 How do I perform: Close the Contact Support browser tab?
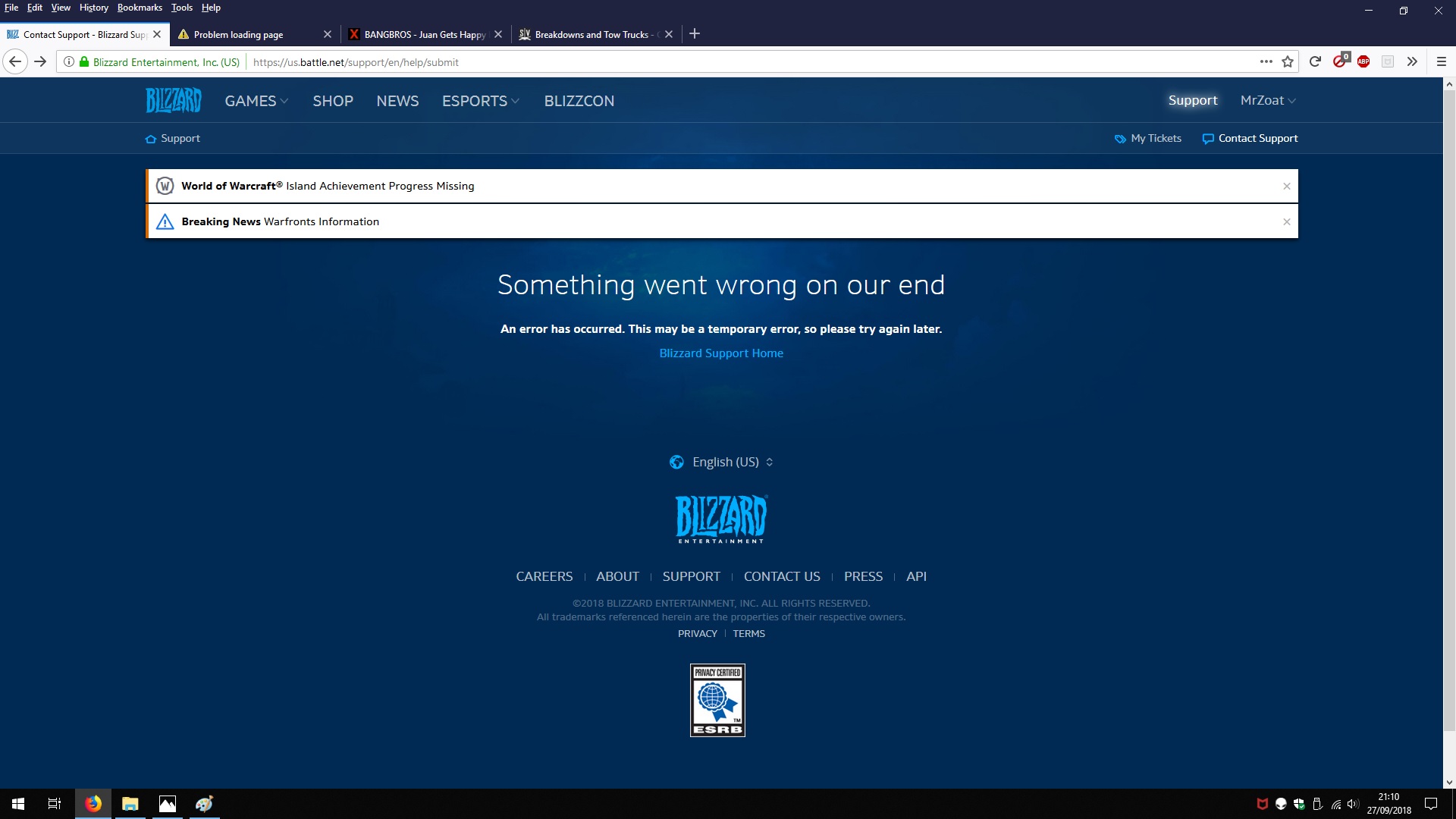[157, 34]
